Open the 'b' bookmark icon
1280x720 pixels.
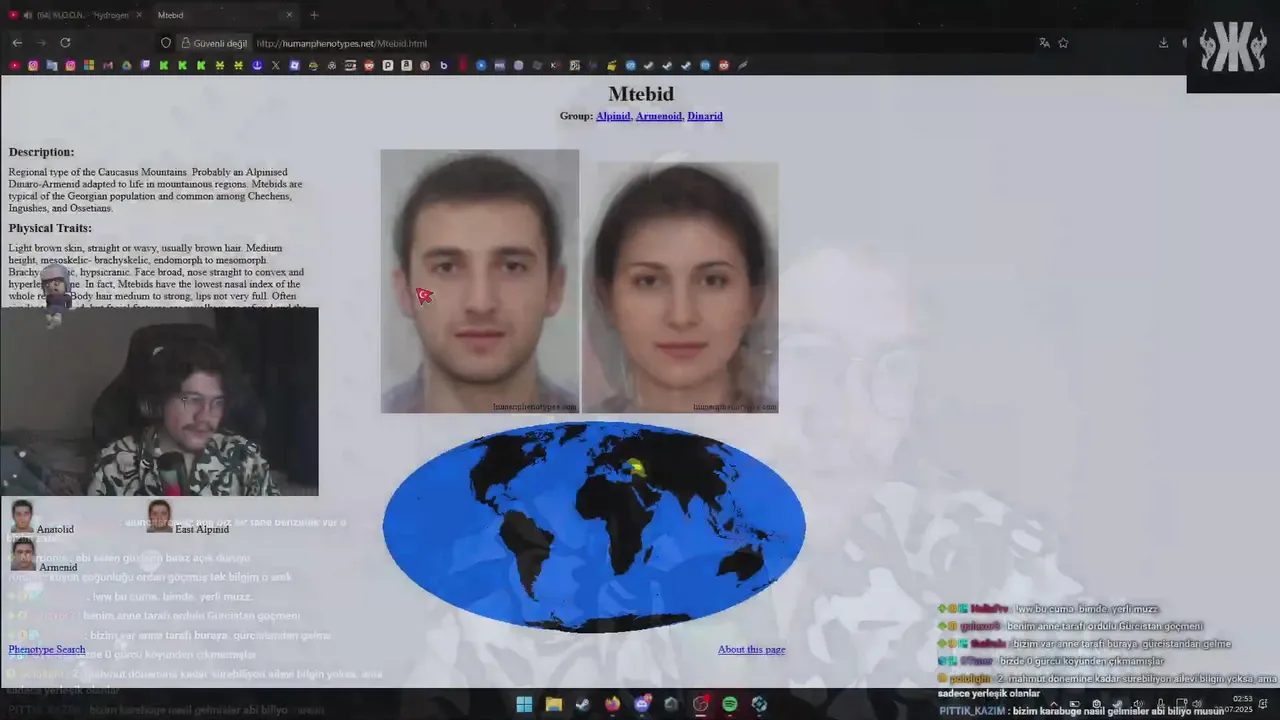[443, 66]
